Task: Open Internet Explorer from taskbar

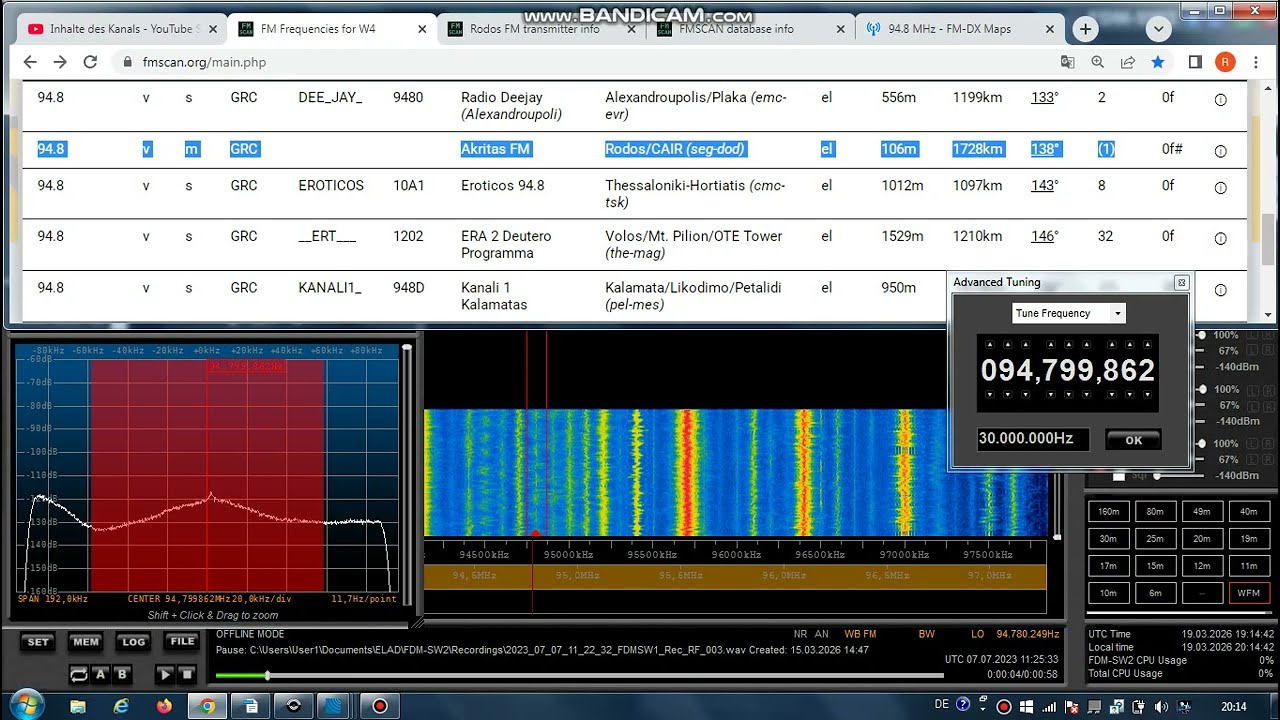Action: point(121,706)
